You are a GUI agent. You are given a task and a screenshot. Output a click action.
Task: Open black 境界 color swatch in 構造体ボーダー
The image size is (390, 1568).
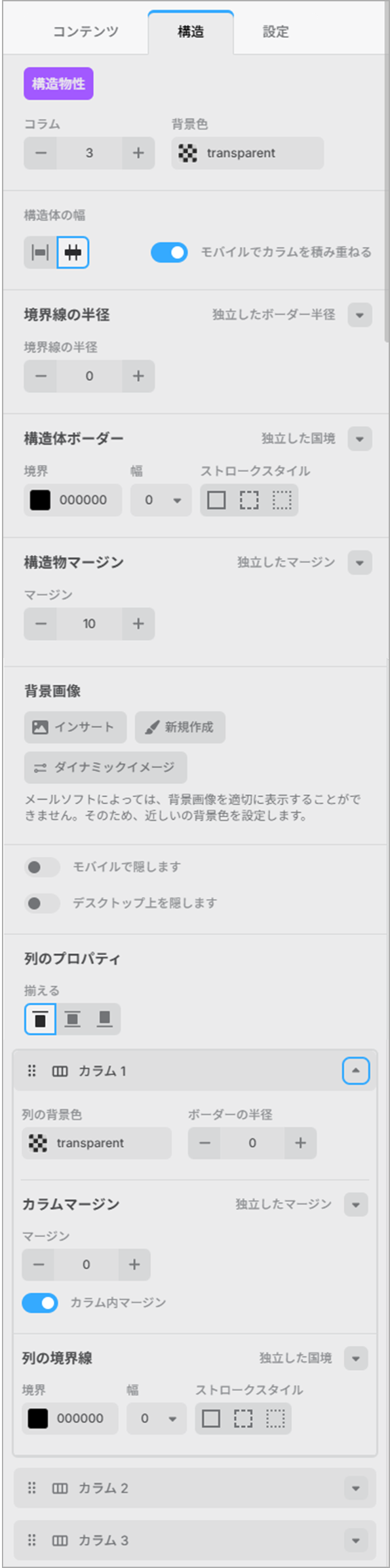pyautogui.click(x=40, y=500)
